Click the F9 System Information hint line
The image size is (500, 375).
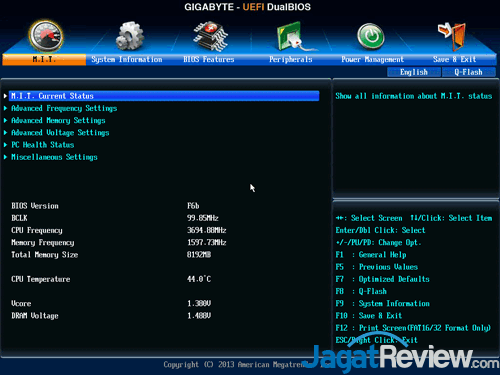[382, 304]
